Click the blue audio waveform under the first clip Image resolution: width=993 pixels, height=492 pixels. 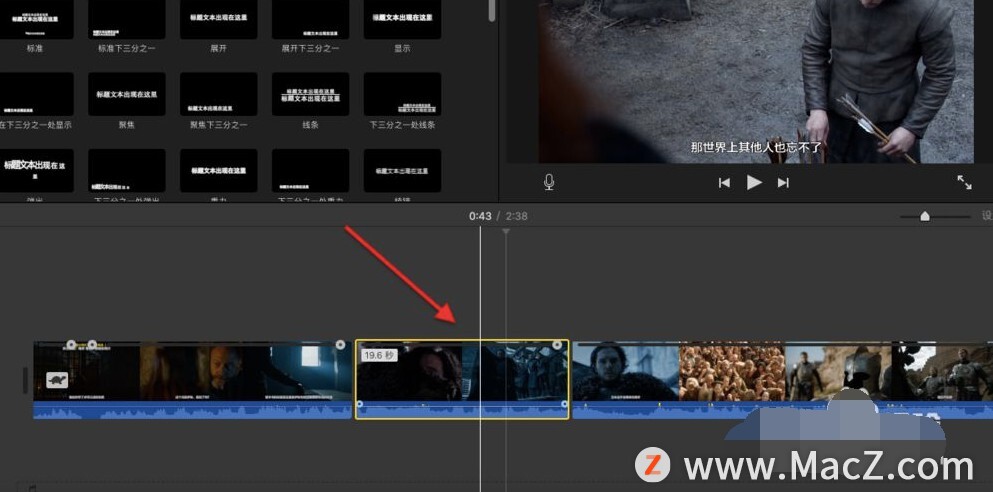click(x=193, y=410)
